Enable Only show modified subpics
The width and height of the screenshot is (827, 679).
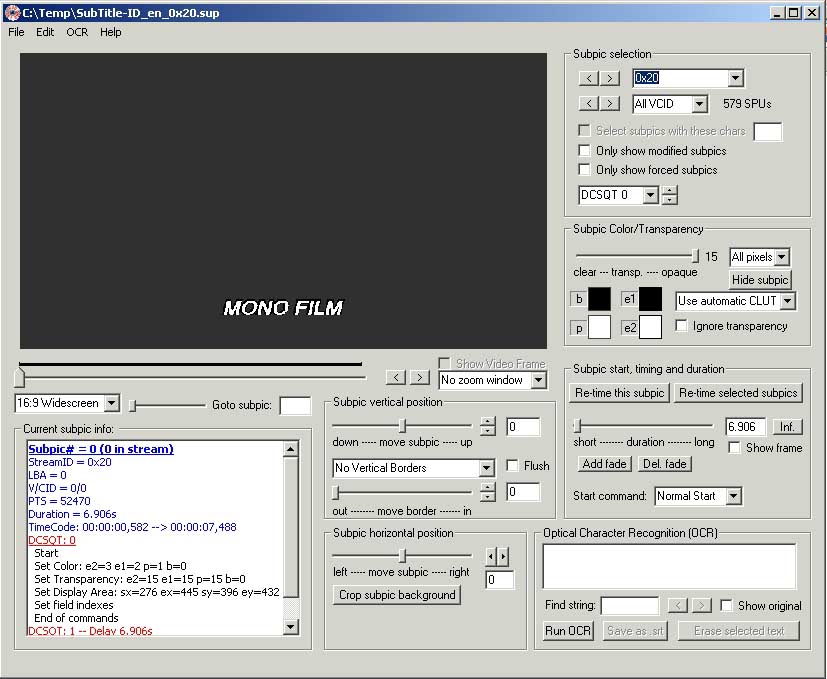[x=584, y=150]
